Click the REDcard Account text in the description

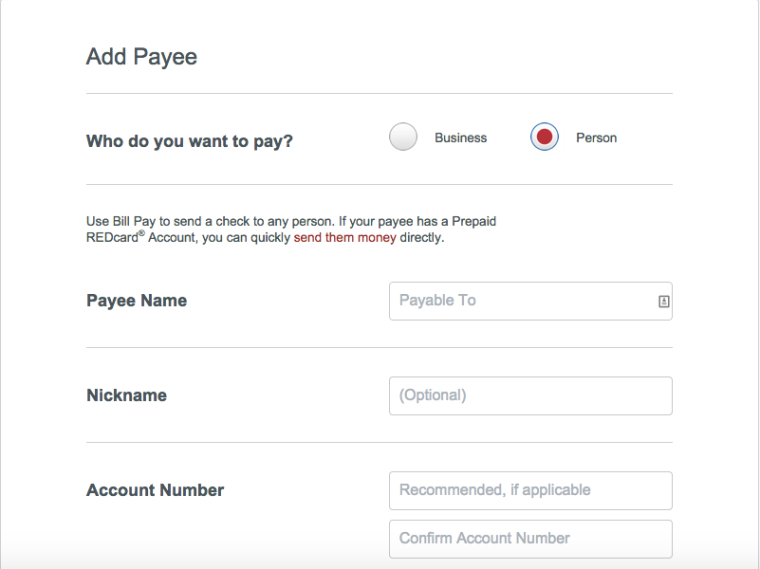pyautogui.click(x=142, y=237)
